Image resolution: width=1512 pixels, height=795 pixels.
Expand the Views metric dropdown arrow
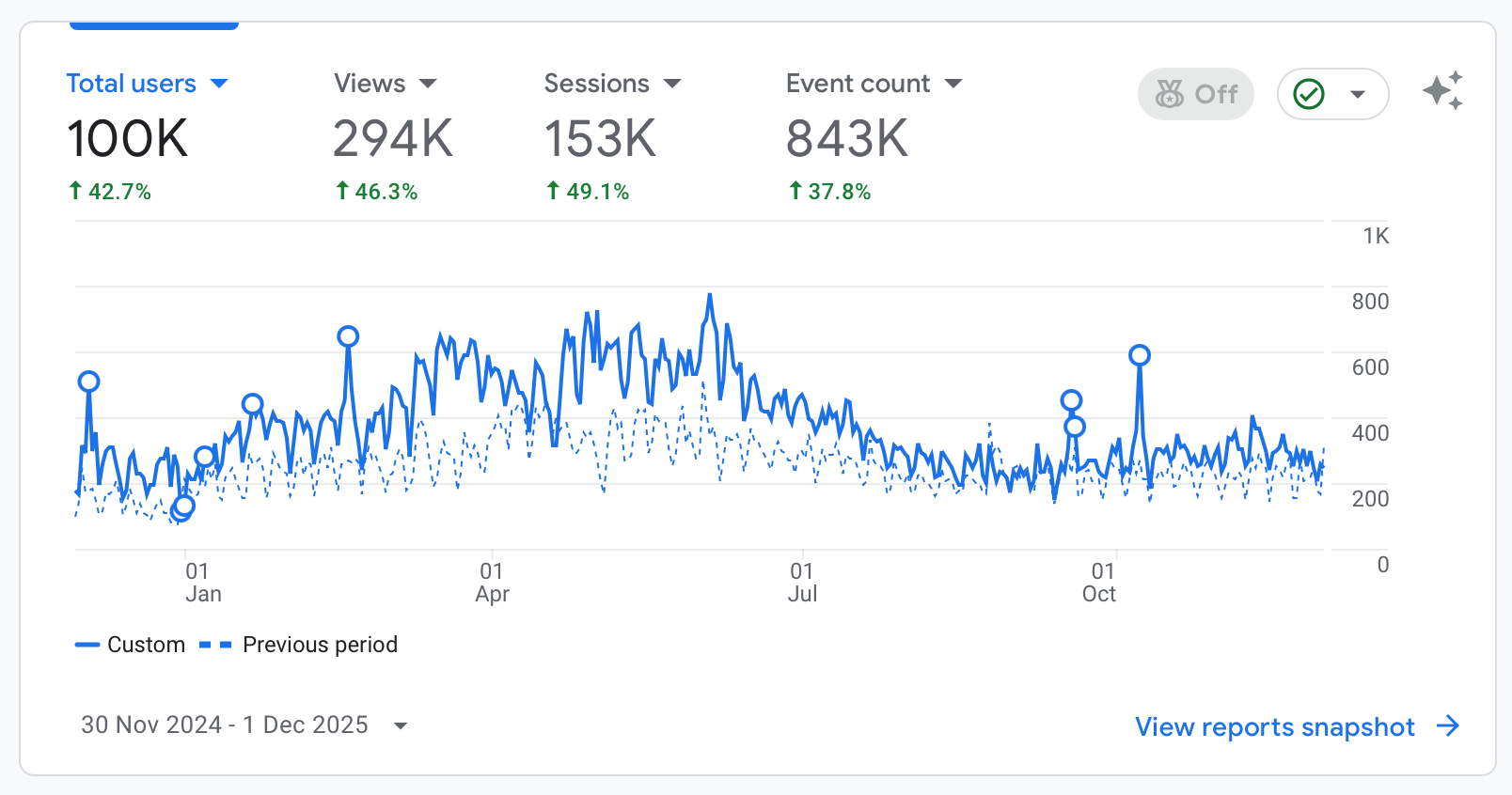(x=428, y=84)
